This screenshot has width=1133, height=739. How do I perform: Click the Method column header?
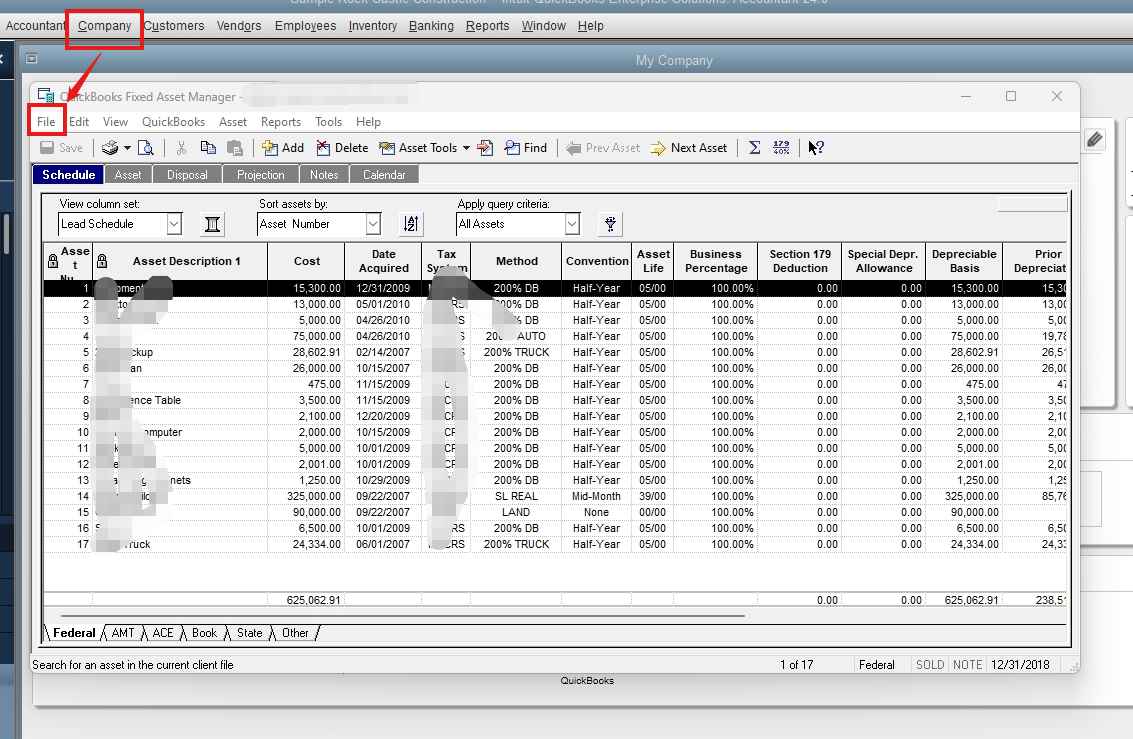(517, 261)
